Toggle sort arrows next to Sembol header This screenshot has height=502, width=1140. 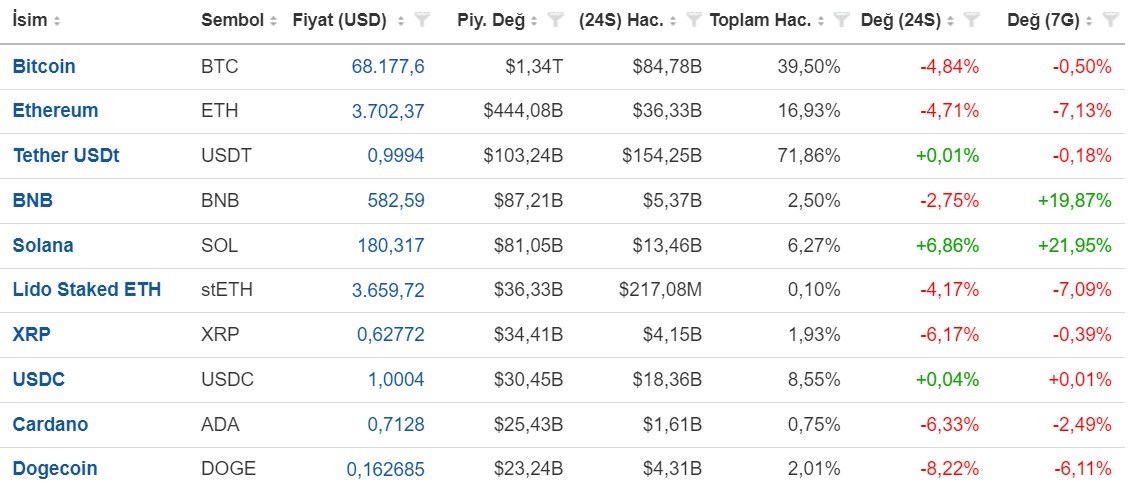coord(273,21)
